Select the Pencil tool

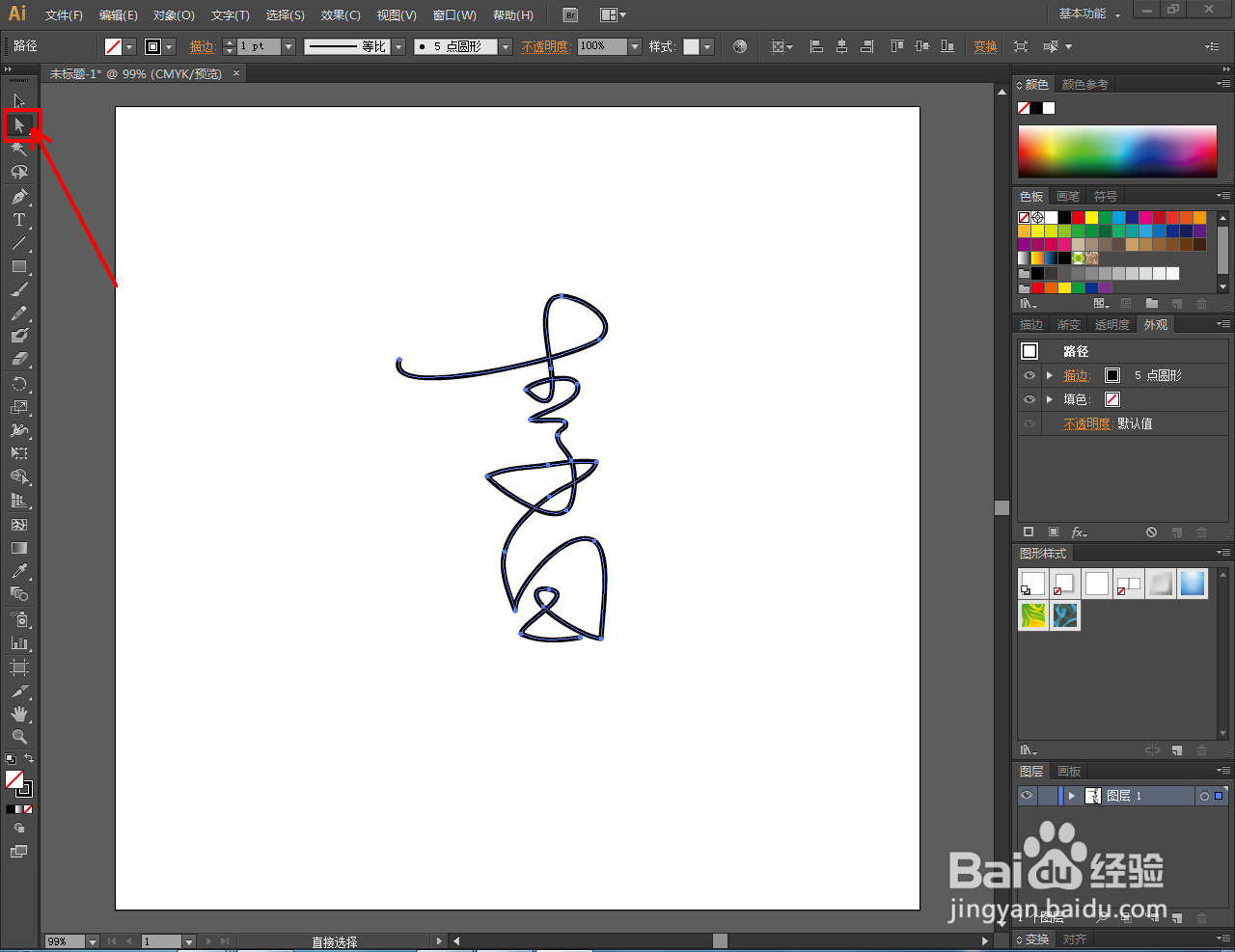[19, 313]
